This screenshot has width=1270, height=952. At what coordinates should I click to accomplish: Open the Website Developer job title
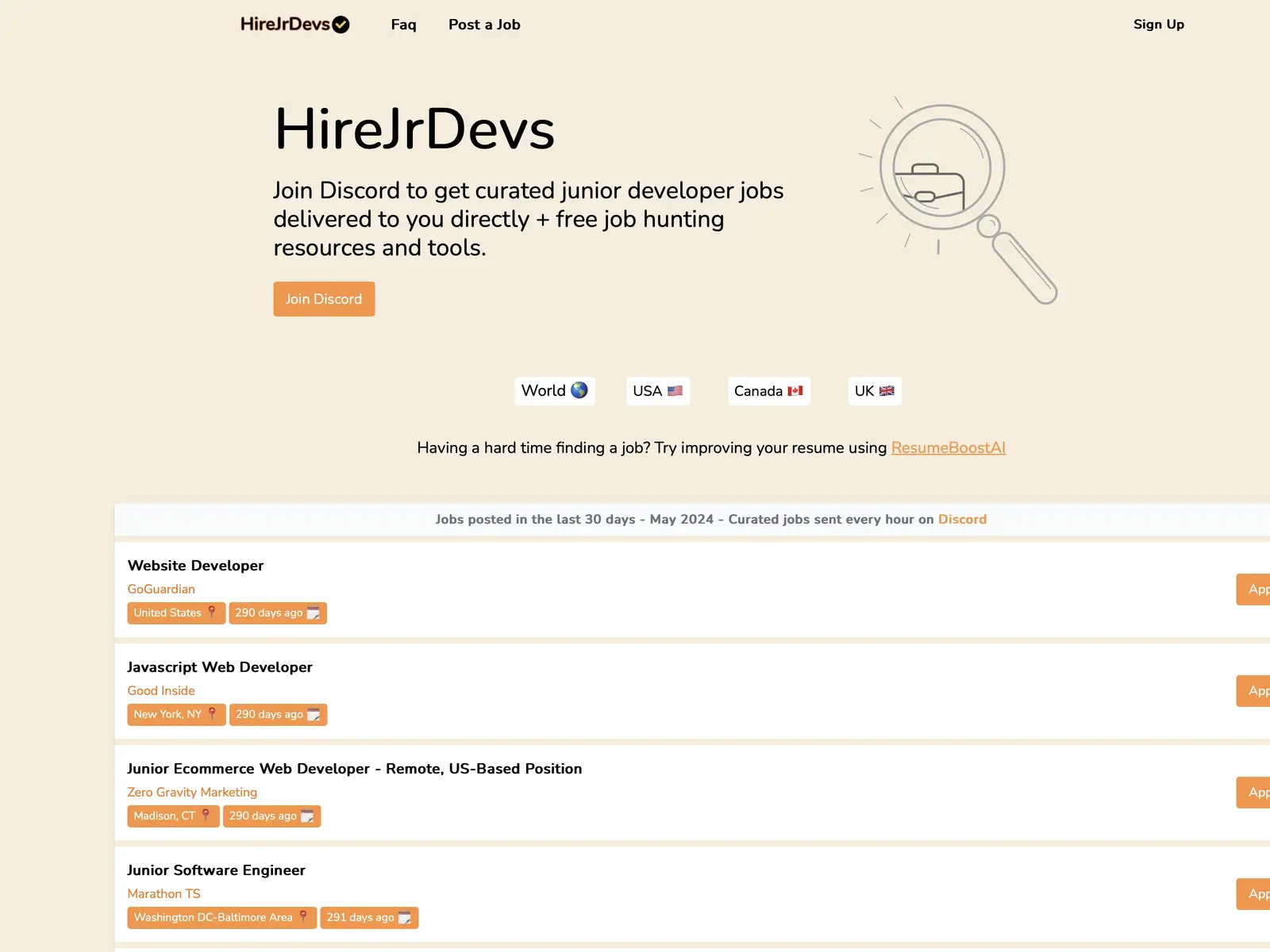[195, 566]
